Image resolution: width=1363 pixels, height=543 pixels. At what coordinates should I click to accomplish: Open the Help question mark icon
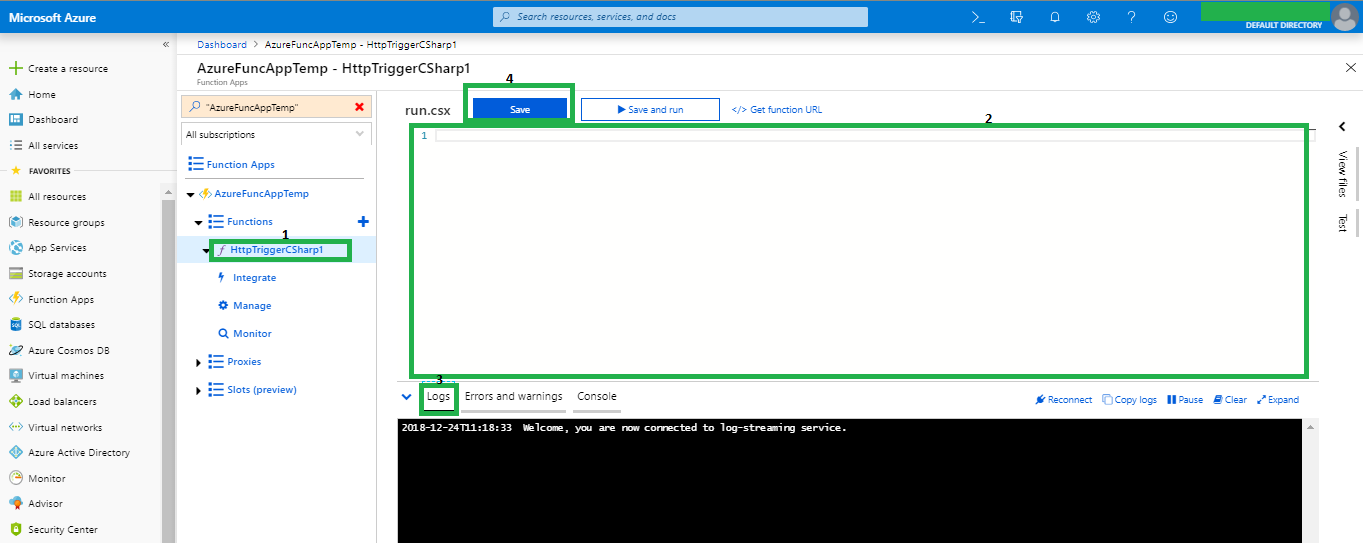pos(1131,17)
